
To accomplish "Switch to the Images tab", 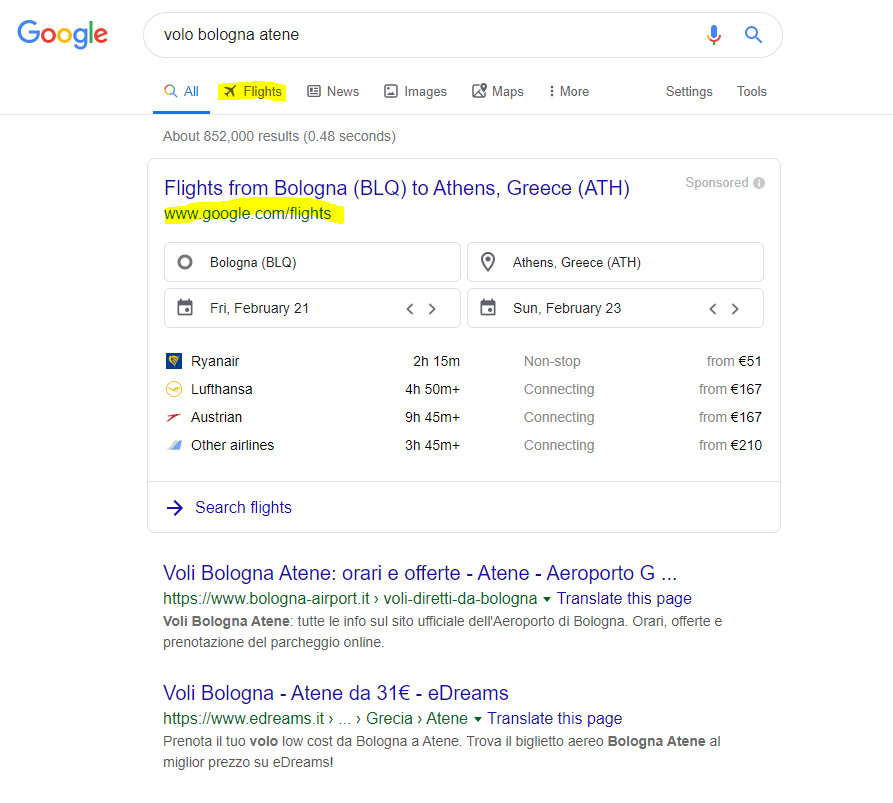I will [x=415, y=91].
